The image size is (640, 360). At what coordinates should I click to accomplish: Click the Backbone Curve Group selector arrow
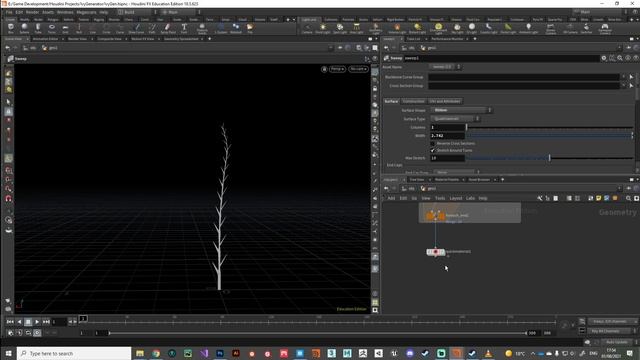tap(631, 77)
